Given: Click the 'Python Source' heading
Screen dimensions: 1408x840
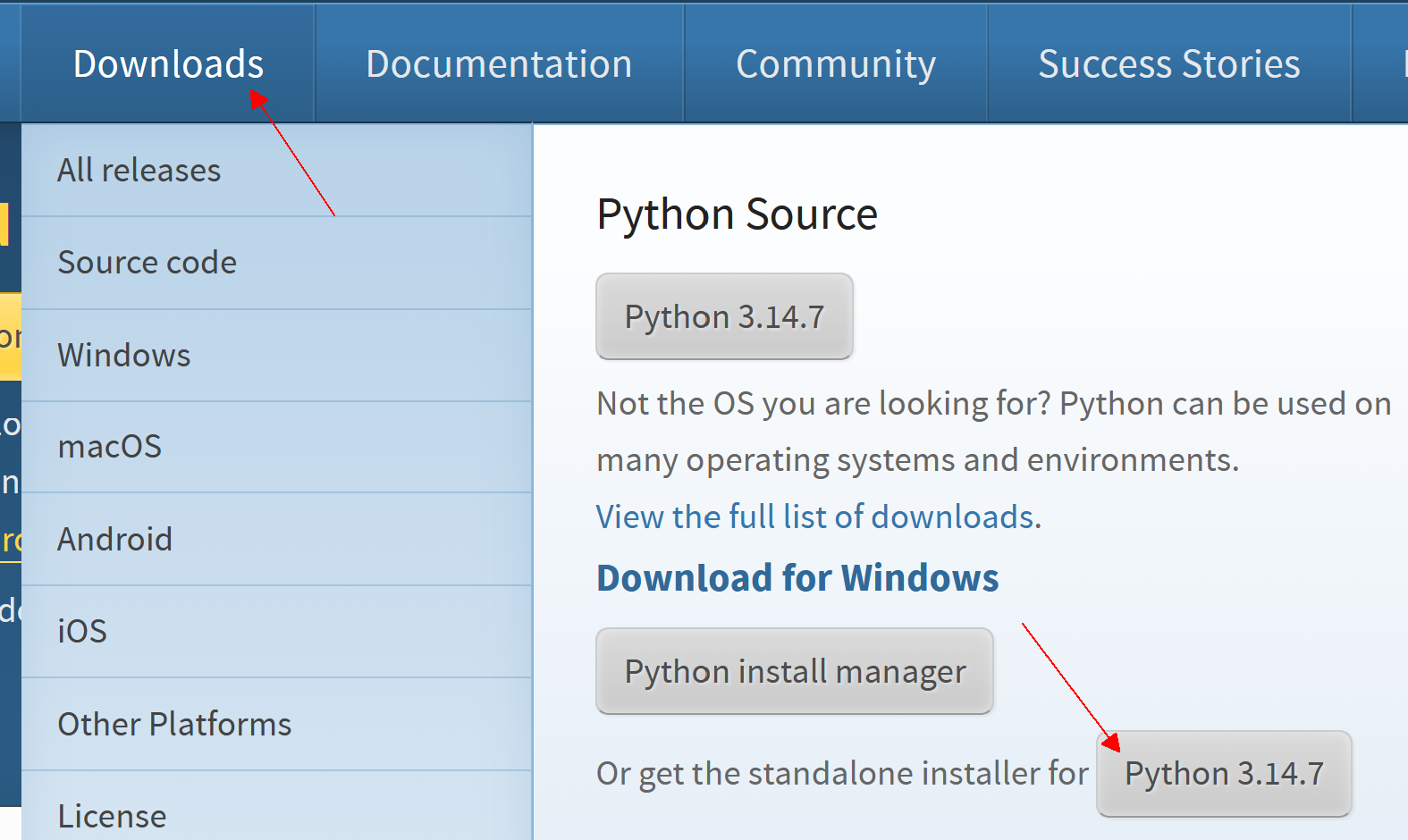Looking at the screenshot, I should (737, 214).
